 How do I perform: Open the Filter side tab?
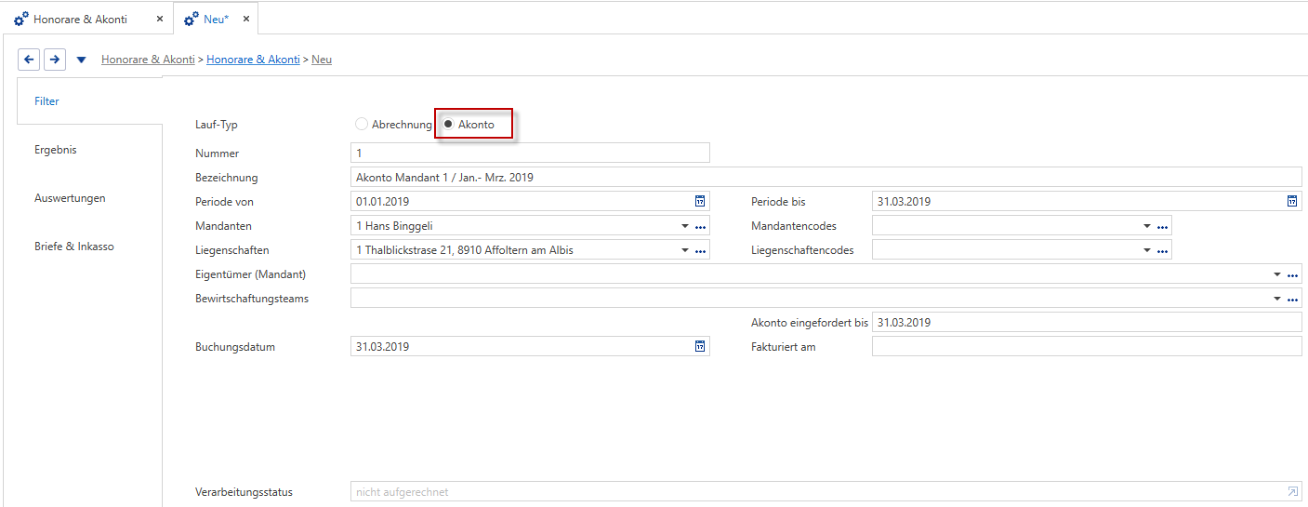90,101
